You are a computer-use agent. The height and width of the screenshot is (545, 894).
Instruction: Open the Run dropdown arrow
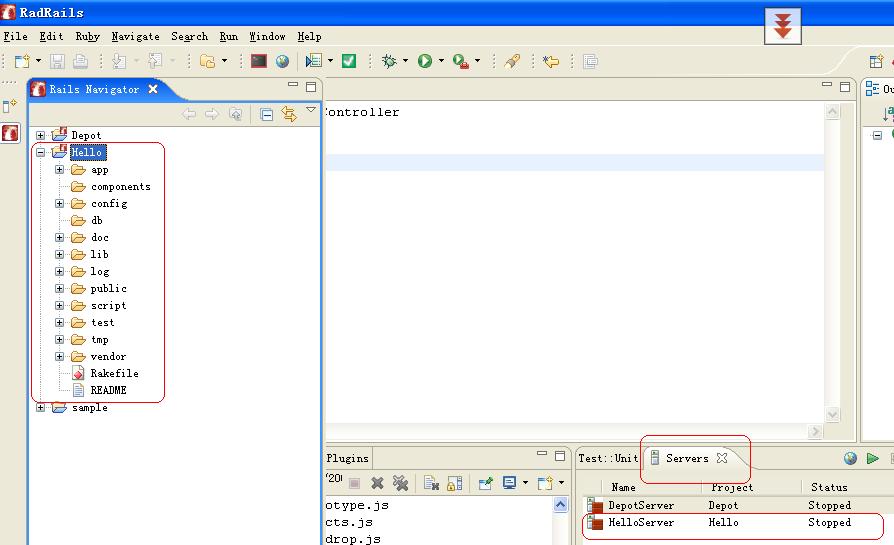441,61
